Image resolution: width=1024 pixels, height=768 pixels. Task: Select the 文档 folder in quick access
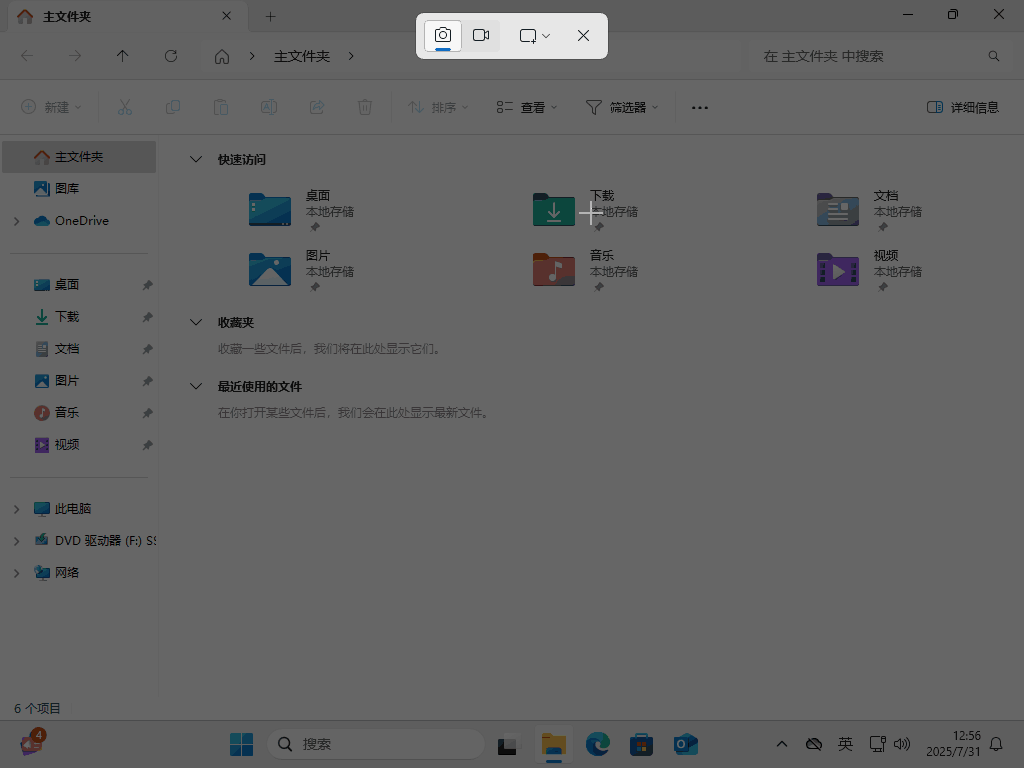[870, 210]
